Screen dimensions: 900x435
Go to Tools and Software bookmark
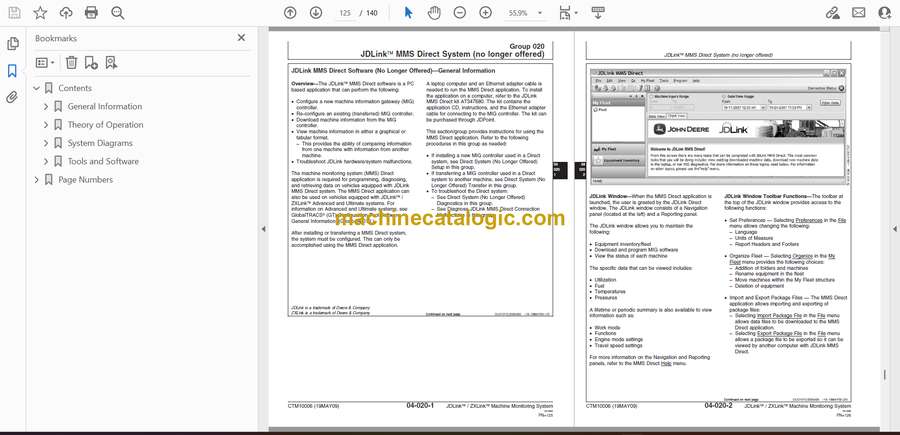pos(103,162)
